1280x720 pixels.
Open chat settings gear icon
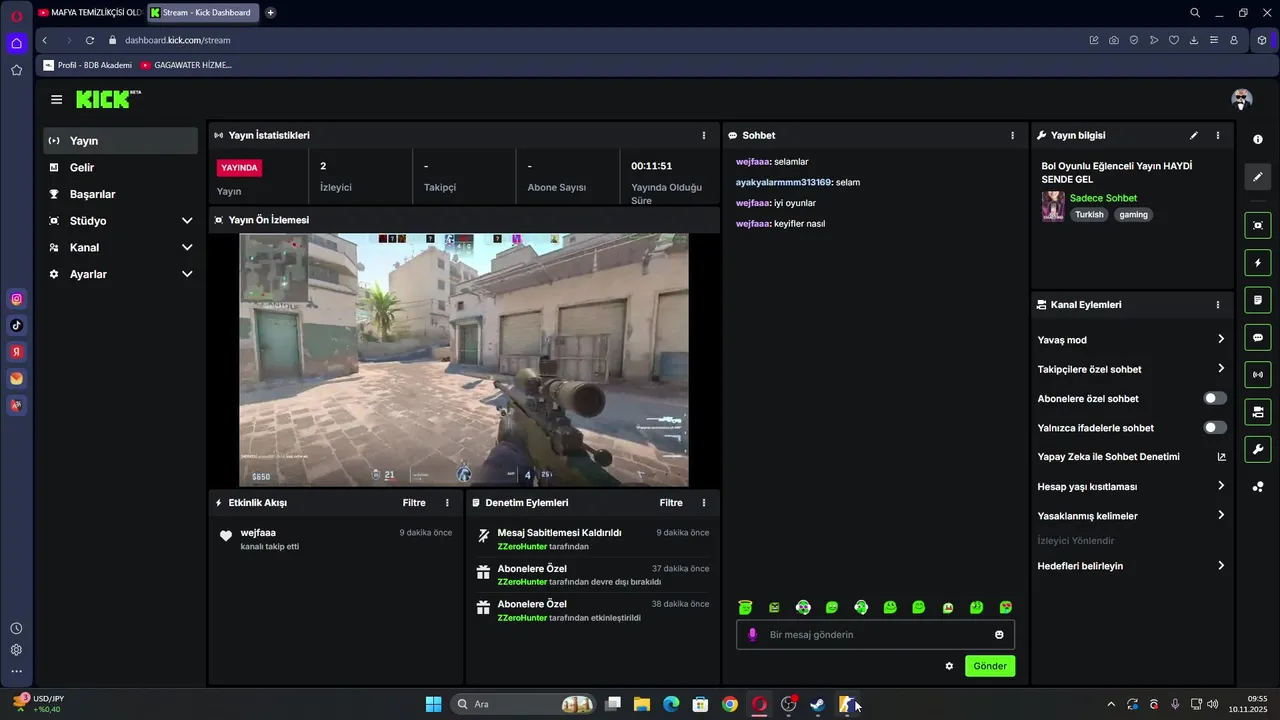point(949,666)
